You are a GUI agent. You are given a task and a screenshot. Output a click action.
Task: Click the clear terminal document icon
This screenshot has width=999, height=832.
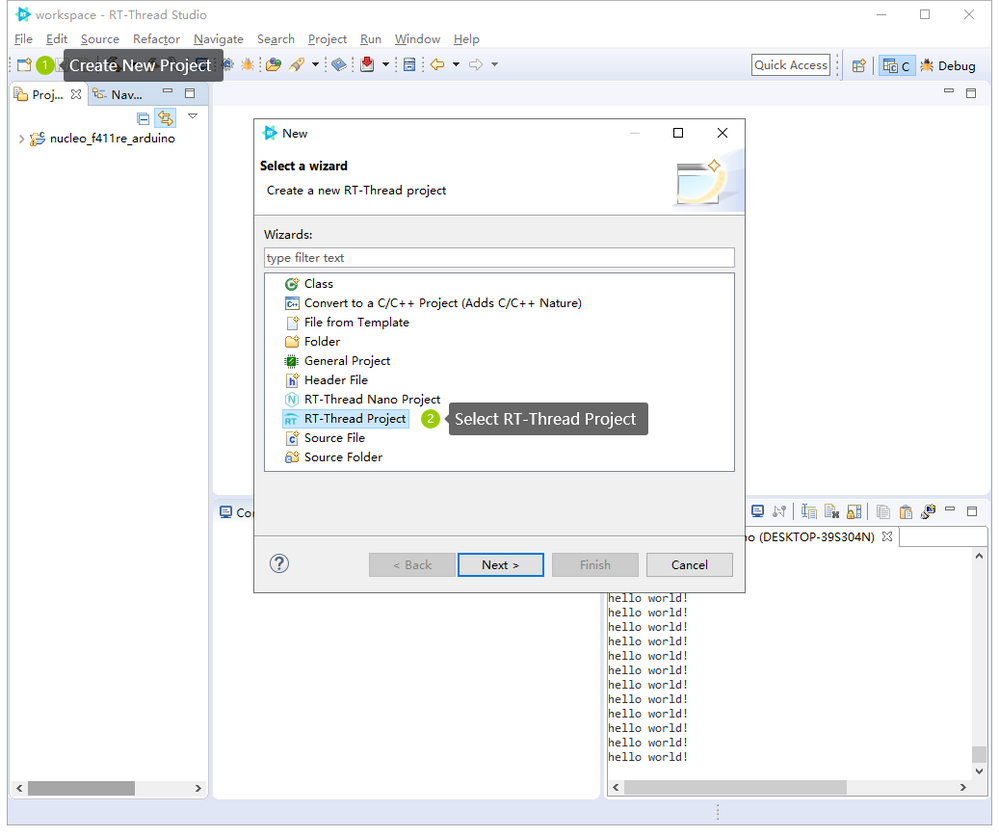831,512
